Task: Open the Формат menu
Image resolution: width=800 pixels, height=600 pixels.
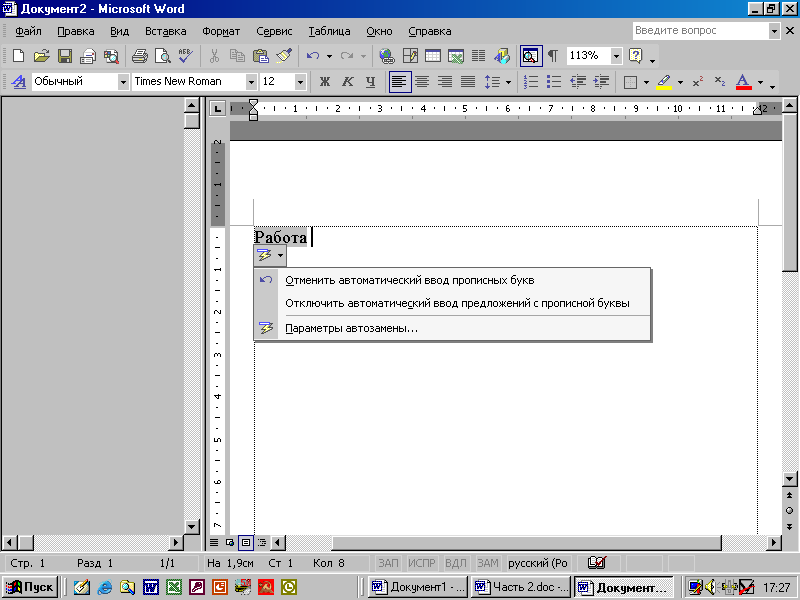Action: tap(221, 31)
